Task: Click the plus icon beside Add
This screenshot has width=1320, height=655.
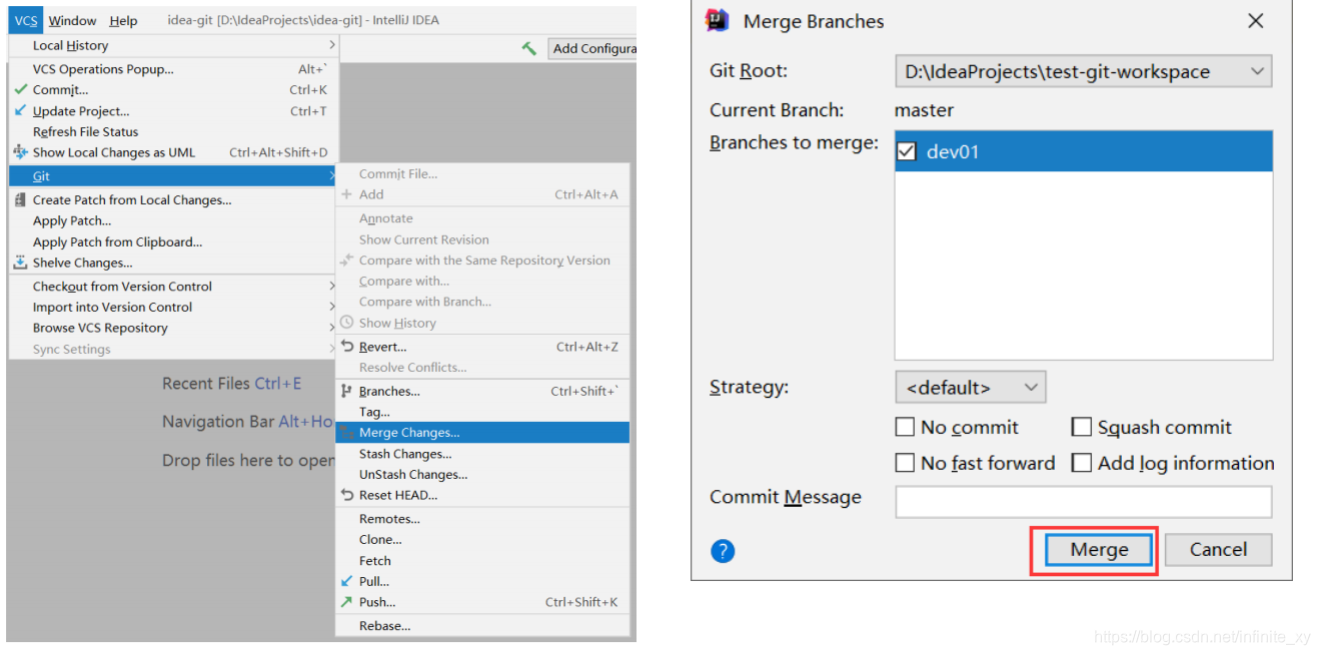Action: (x=347, y=194)
